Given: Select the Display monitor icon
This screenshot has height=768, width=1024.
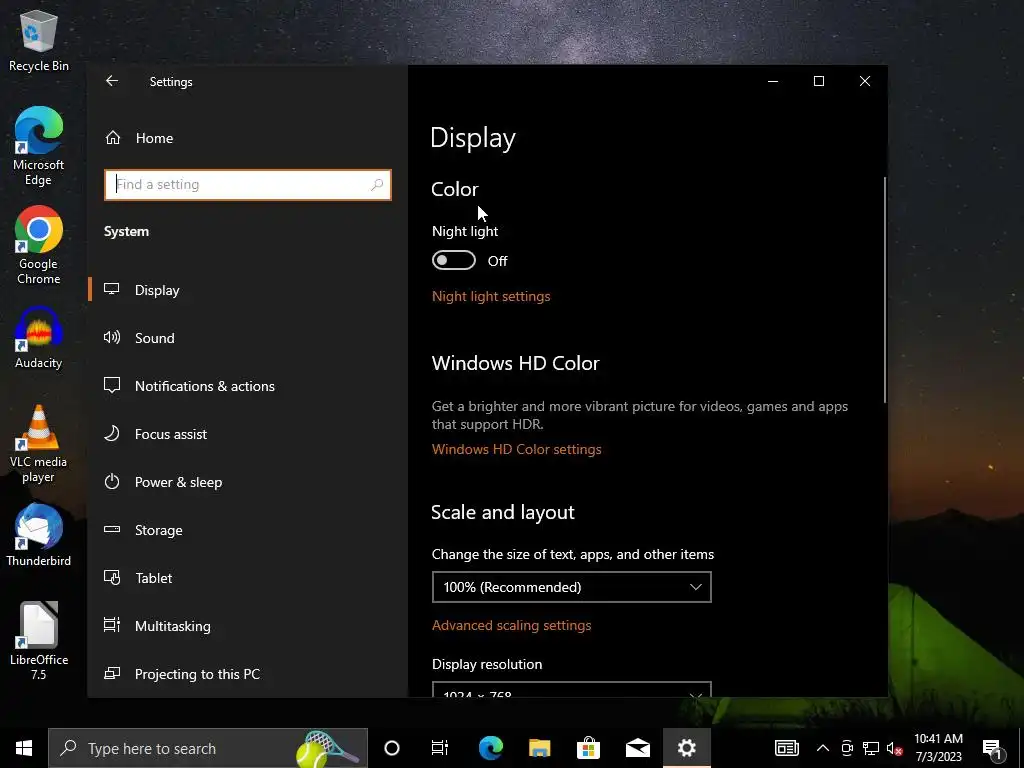Looking at the screenshot, I should [112, 289].
